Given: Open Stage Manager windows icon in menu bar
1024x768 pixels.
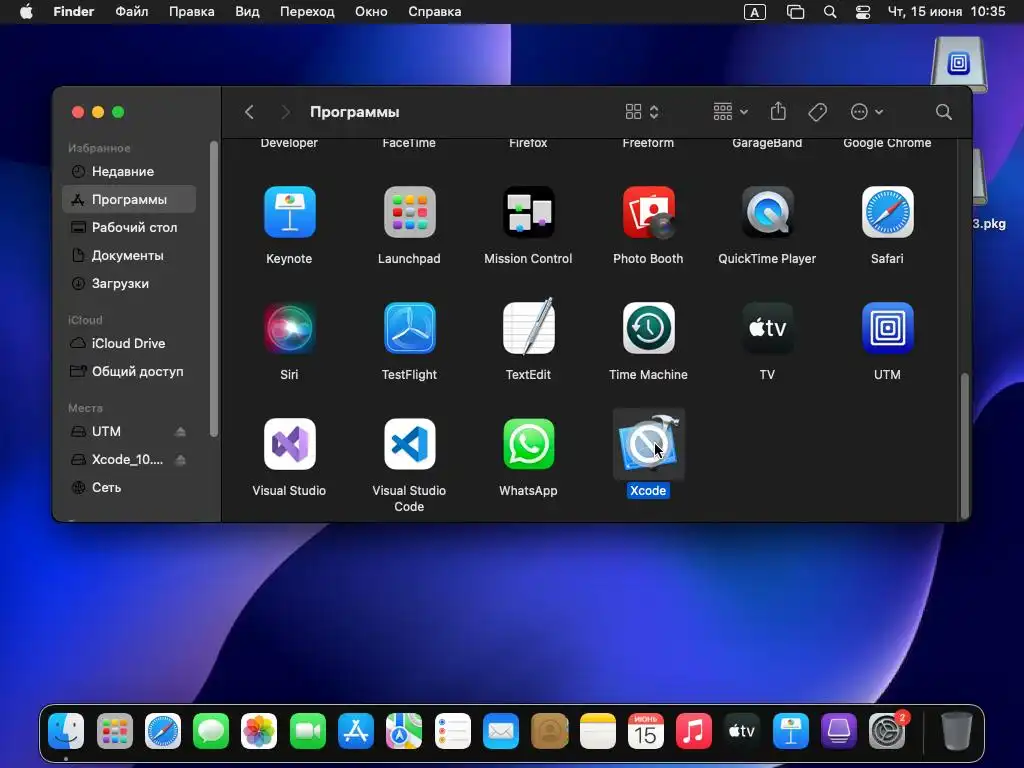Looking at the screenshot, I should coord(795,12).
